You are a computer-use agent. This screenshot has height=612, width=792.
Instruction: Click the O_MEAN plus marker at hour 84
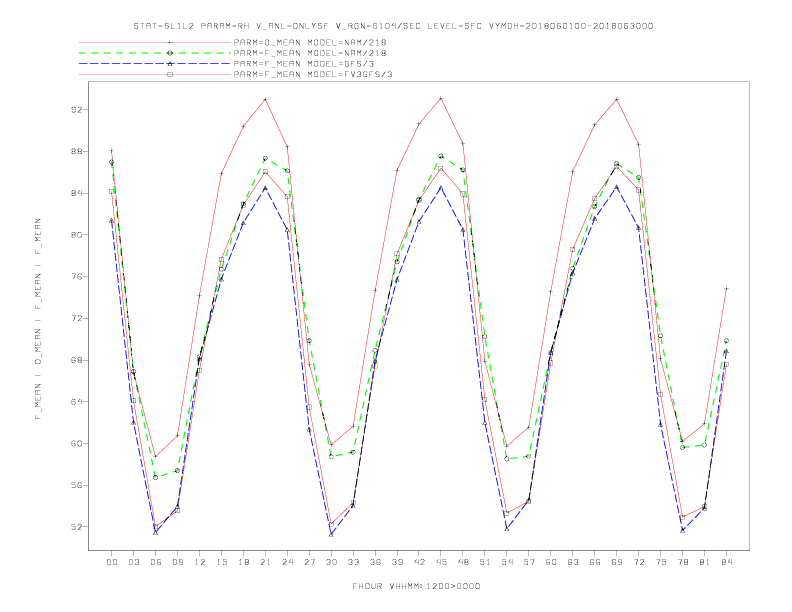click(727, 289)
